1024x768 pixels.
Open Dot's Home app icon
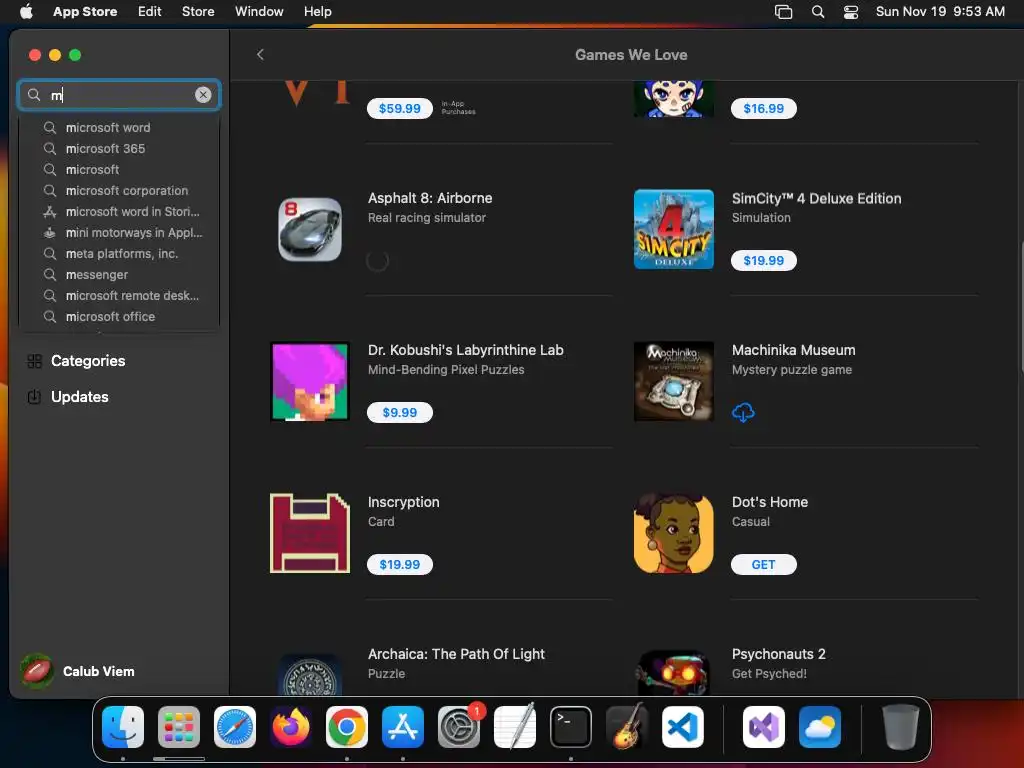coord(673,534)
